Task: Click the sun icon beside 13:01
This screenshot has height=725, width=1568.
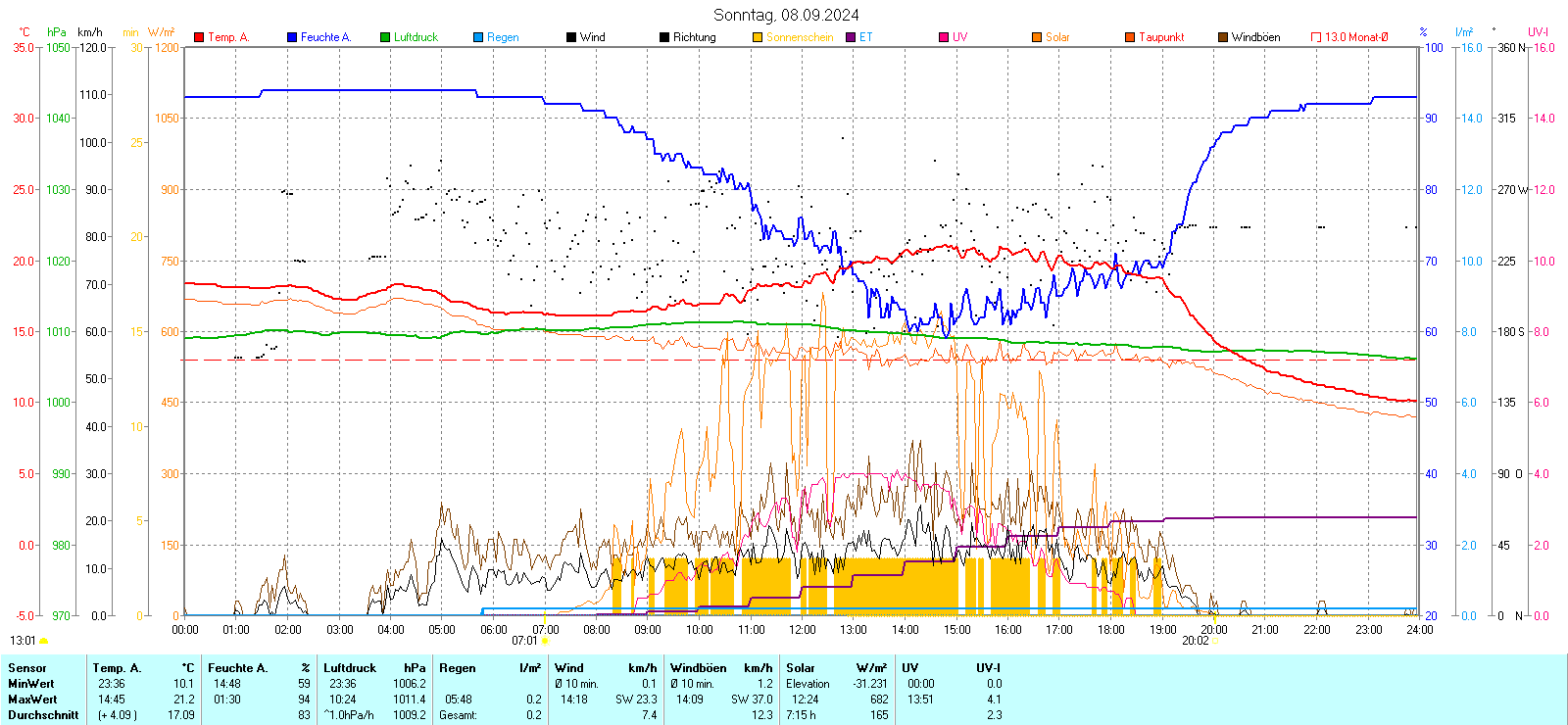Action: click(x=43, y=642)
